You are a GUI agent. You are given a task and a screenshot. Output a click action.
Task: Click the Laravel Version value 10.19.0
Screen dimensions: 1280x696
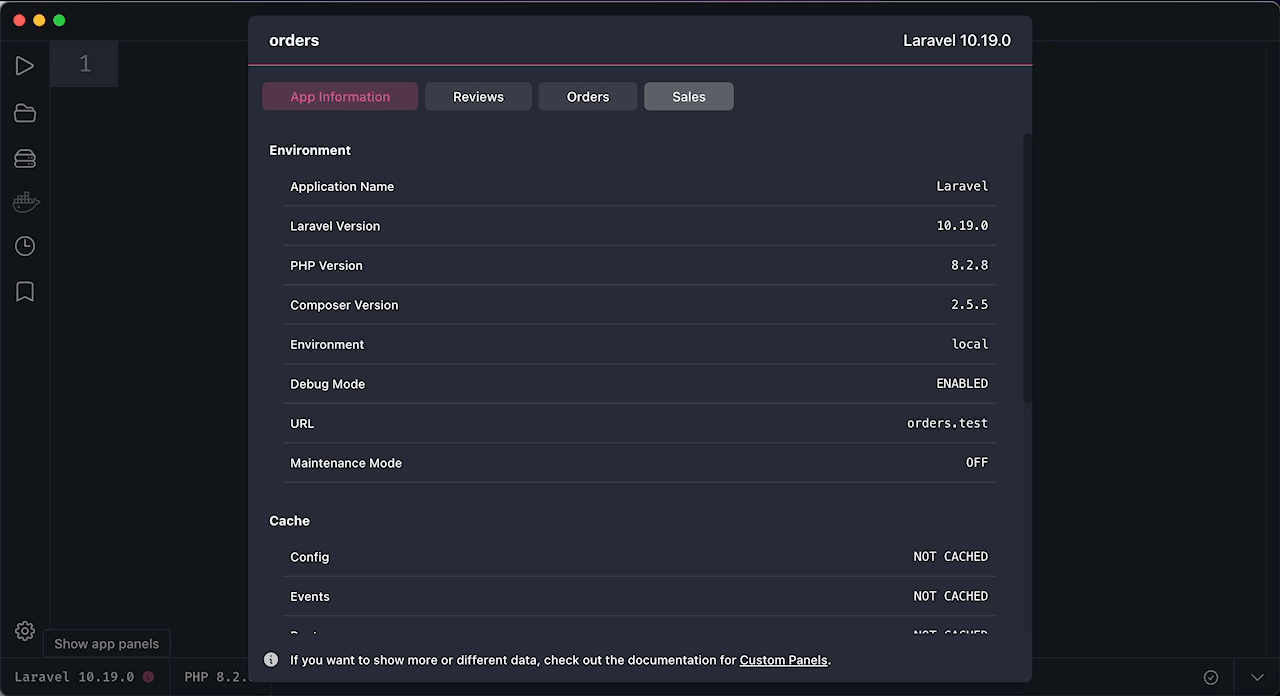pyautogui.click(x=962, y=226)
